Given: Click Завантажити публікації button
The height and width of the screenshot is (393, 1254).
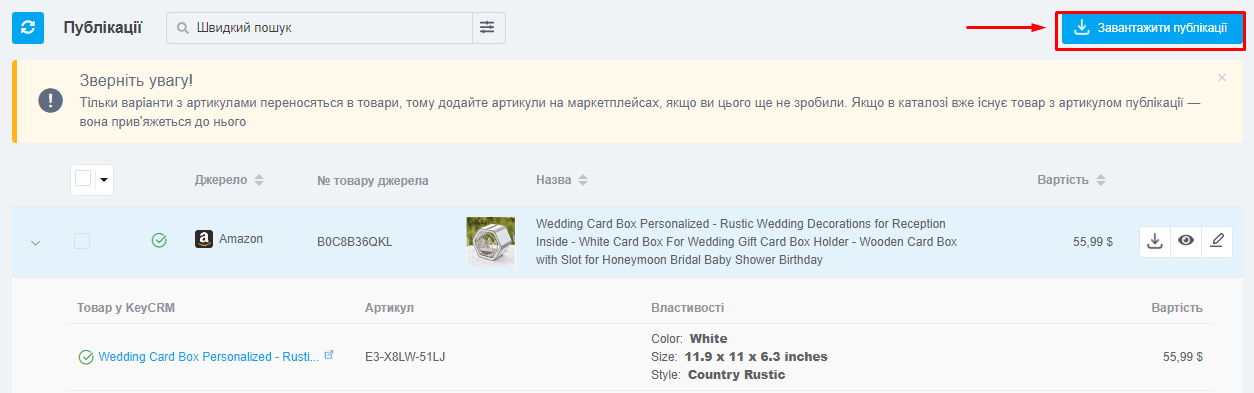Looking at the screenshot, I should (x=1150, y=28).
